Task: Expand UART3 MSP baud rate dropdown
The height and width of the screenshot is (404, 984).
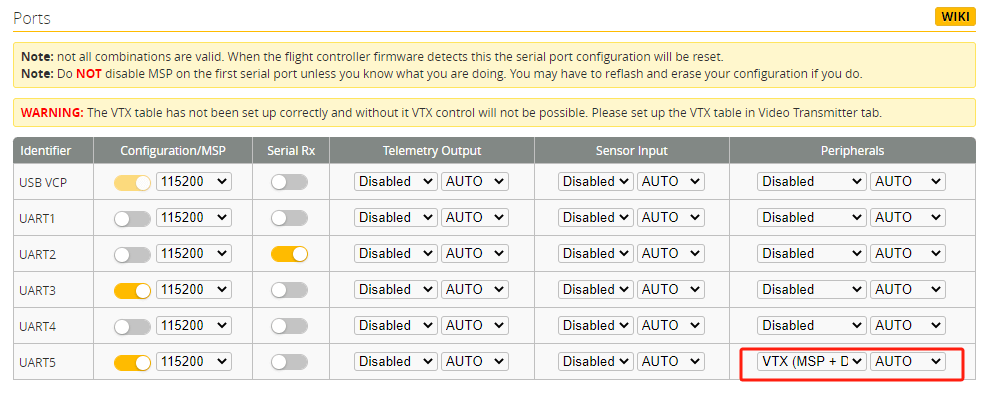Action: pos(194,290)
